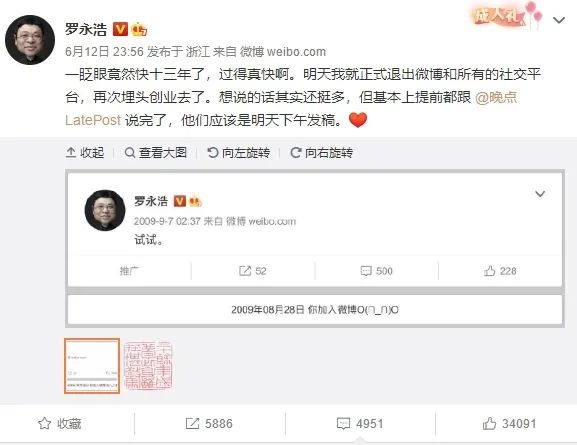Screen dimensions: 577x445
Task: Click the thumbs-up member badge icon
Action: [139, 29]
